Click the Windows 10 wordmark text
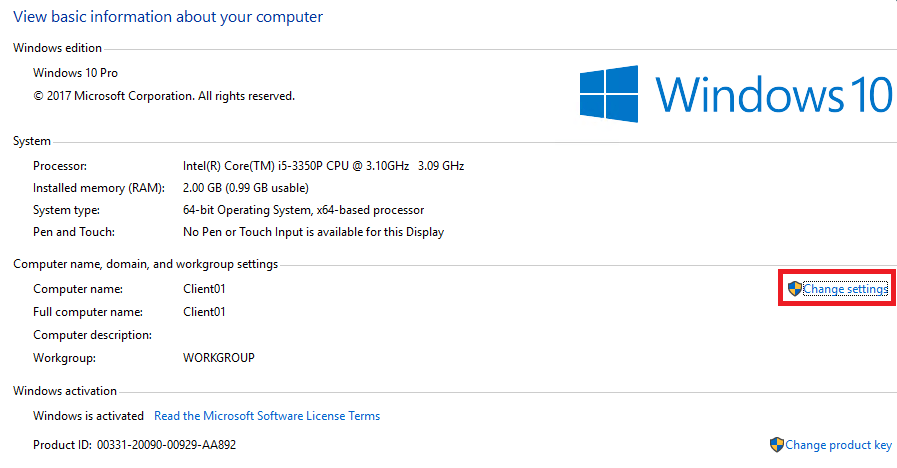 point(773,96)
